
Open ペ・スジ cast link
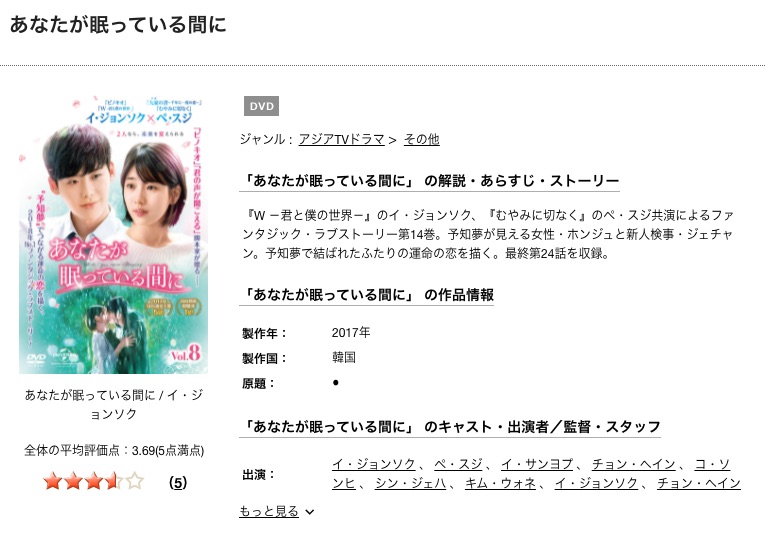click(x=458, y=464)
